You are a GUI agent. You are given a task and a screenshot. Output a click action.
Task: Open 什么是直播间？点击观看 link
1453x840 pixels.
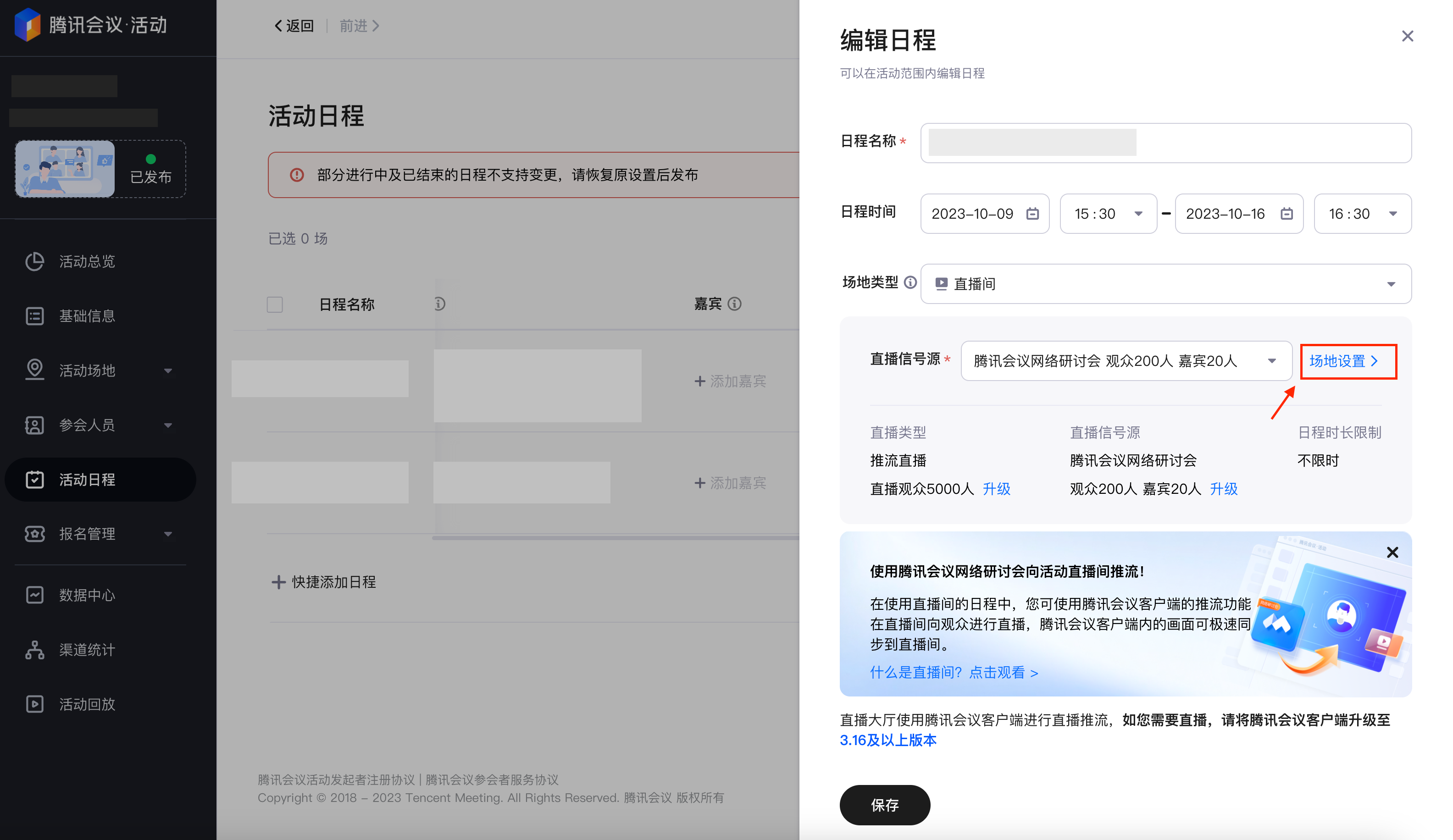[x=954, y=672]
